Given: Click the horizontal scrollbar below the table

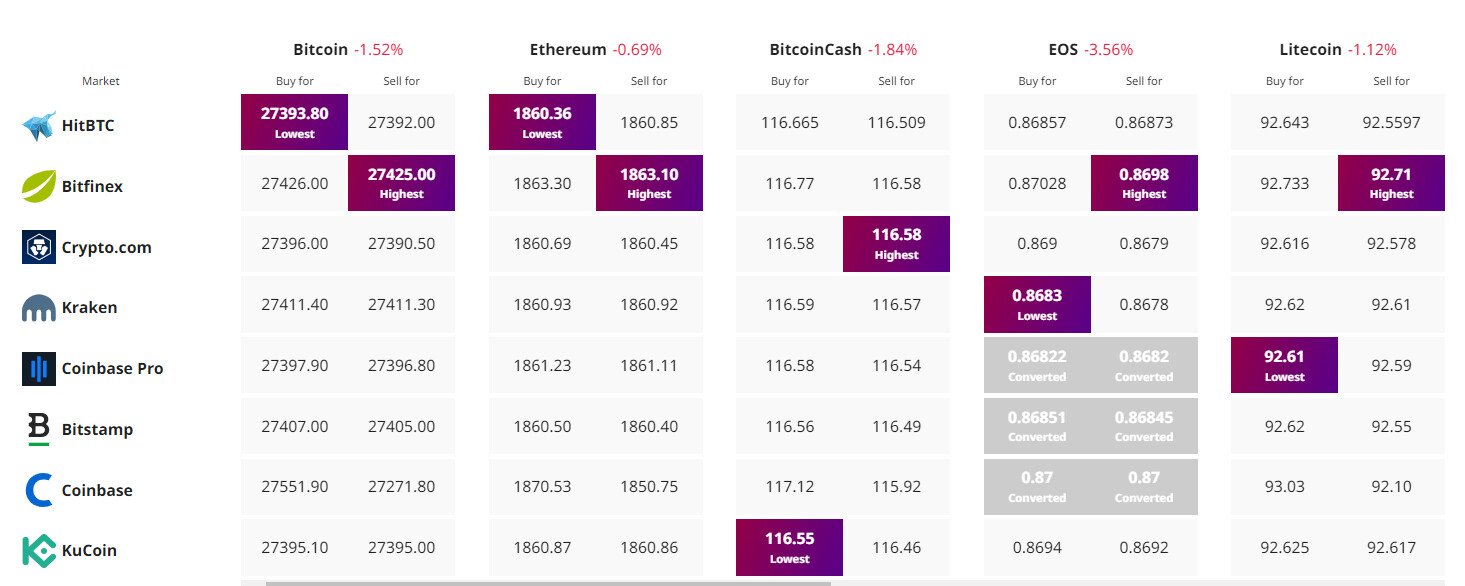Looking at the screenshot, I should [x=548, y=582].
